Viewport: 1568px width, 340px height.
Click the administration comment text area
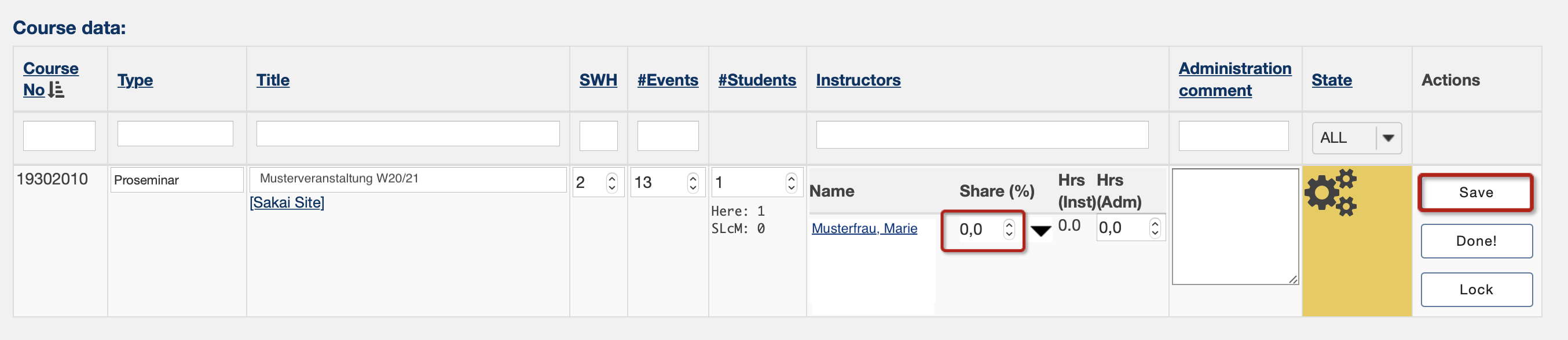click(1235, 227)
